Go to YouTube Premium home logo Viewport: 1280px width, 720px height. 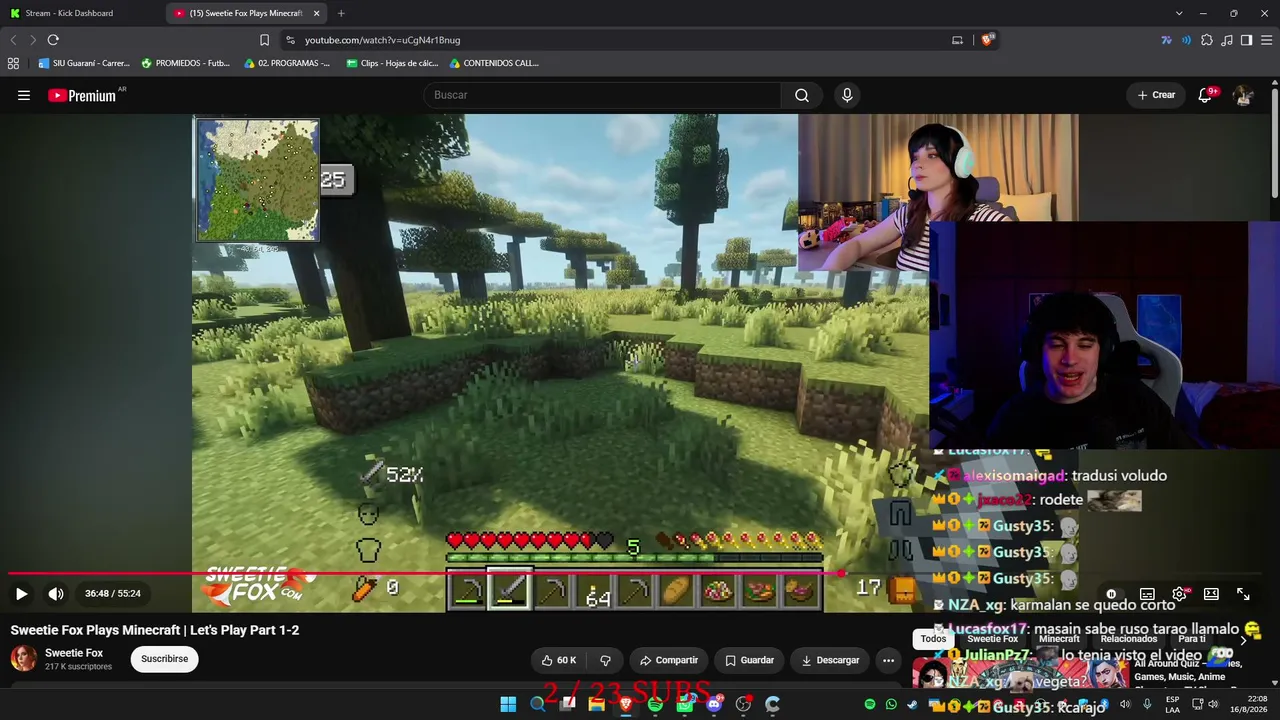[x=82, y=96]
